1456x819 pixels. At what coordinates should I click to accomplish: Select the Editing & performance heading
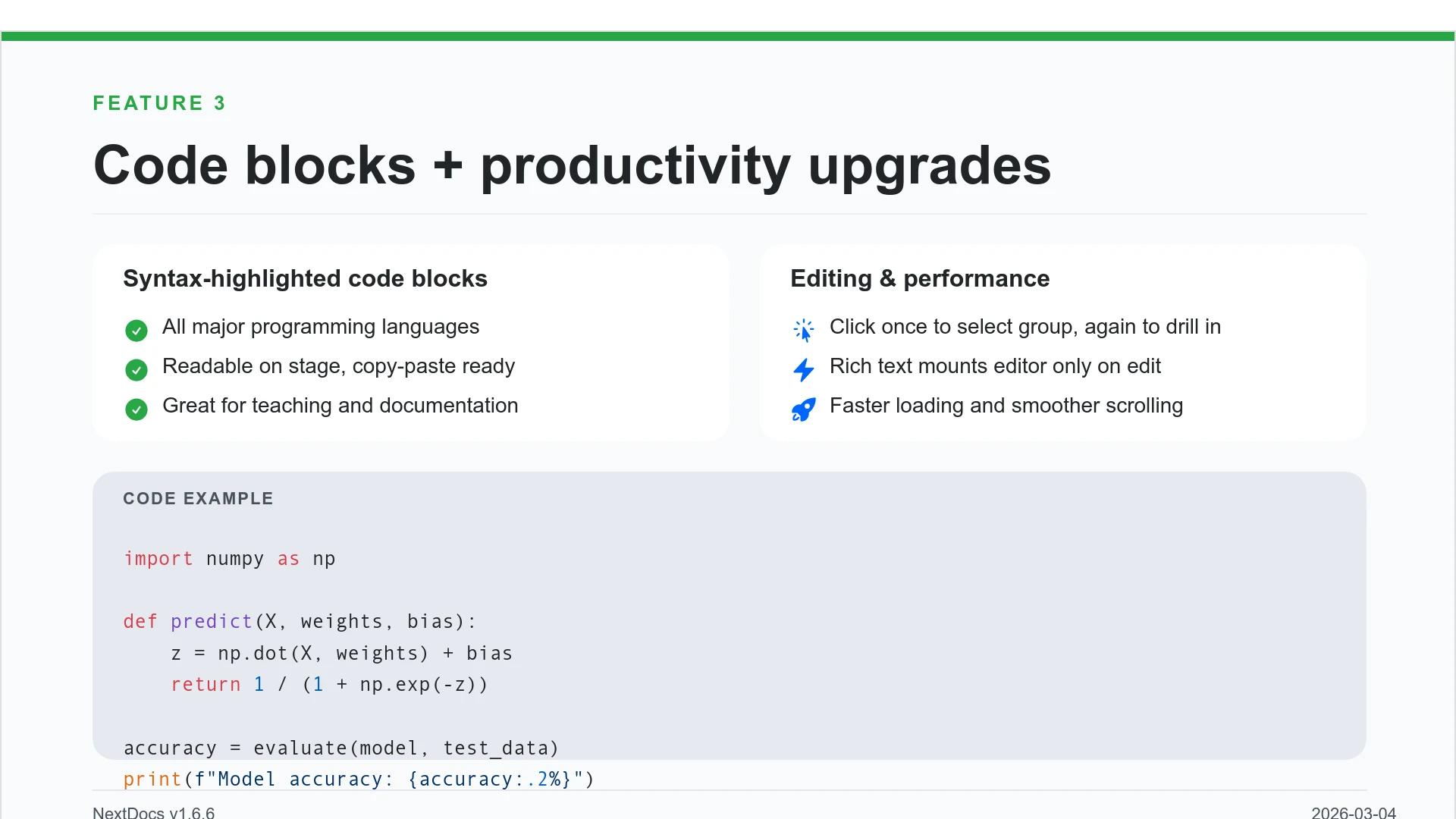click(920, 278)
